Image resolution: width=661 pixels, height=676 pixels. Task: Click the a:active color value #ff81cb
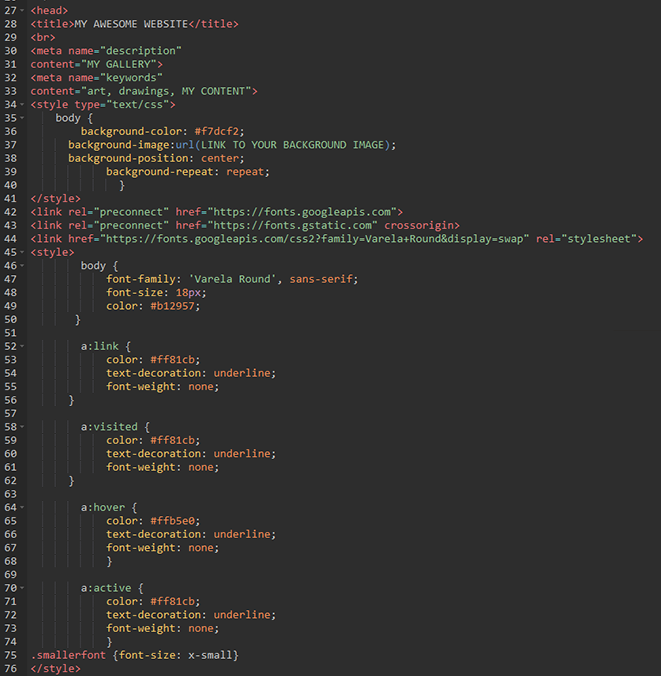(x=172, y=601)
